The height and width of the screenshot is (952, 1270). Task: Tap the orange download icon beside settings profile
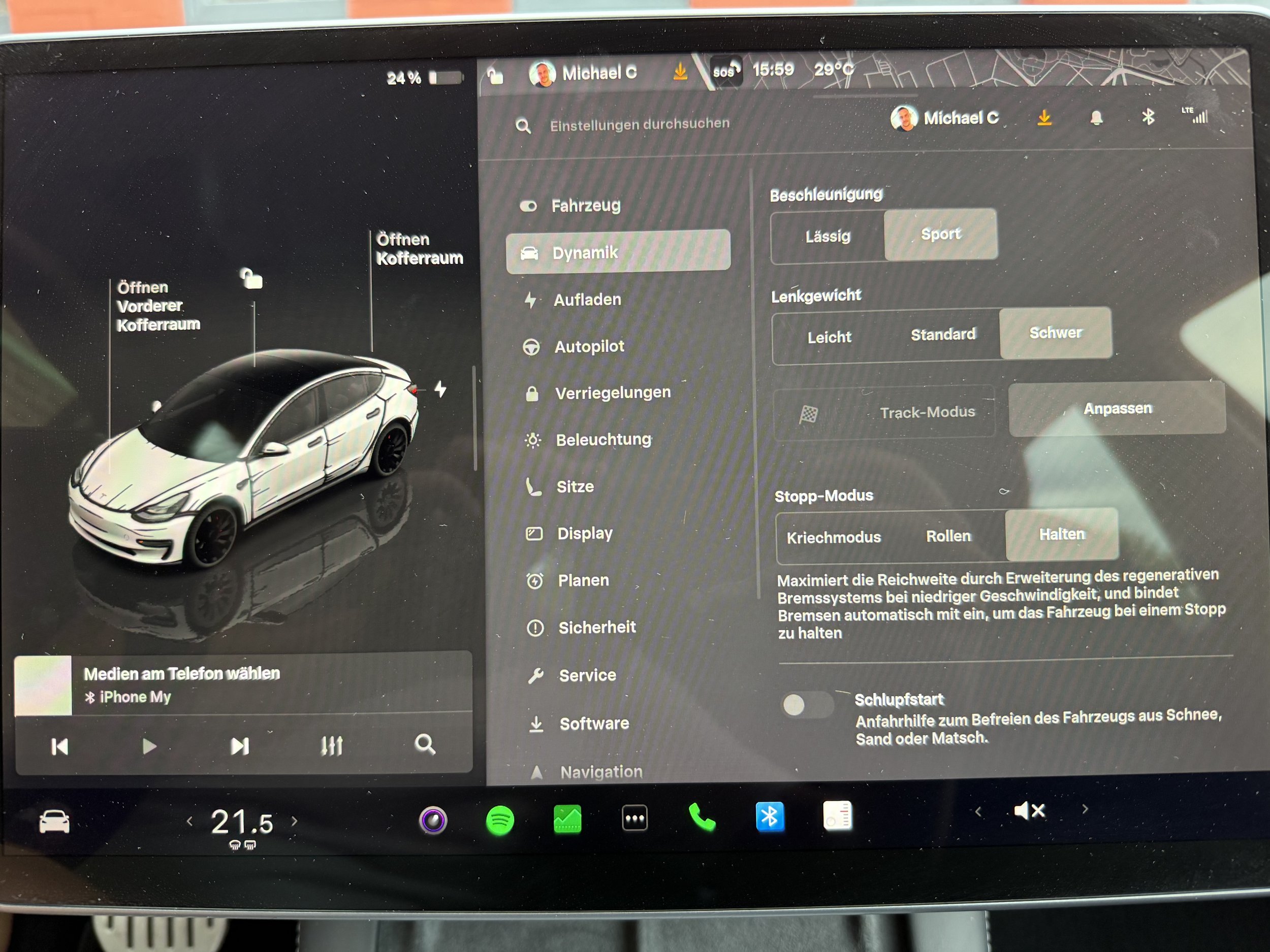pos(1044,118)
